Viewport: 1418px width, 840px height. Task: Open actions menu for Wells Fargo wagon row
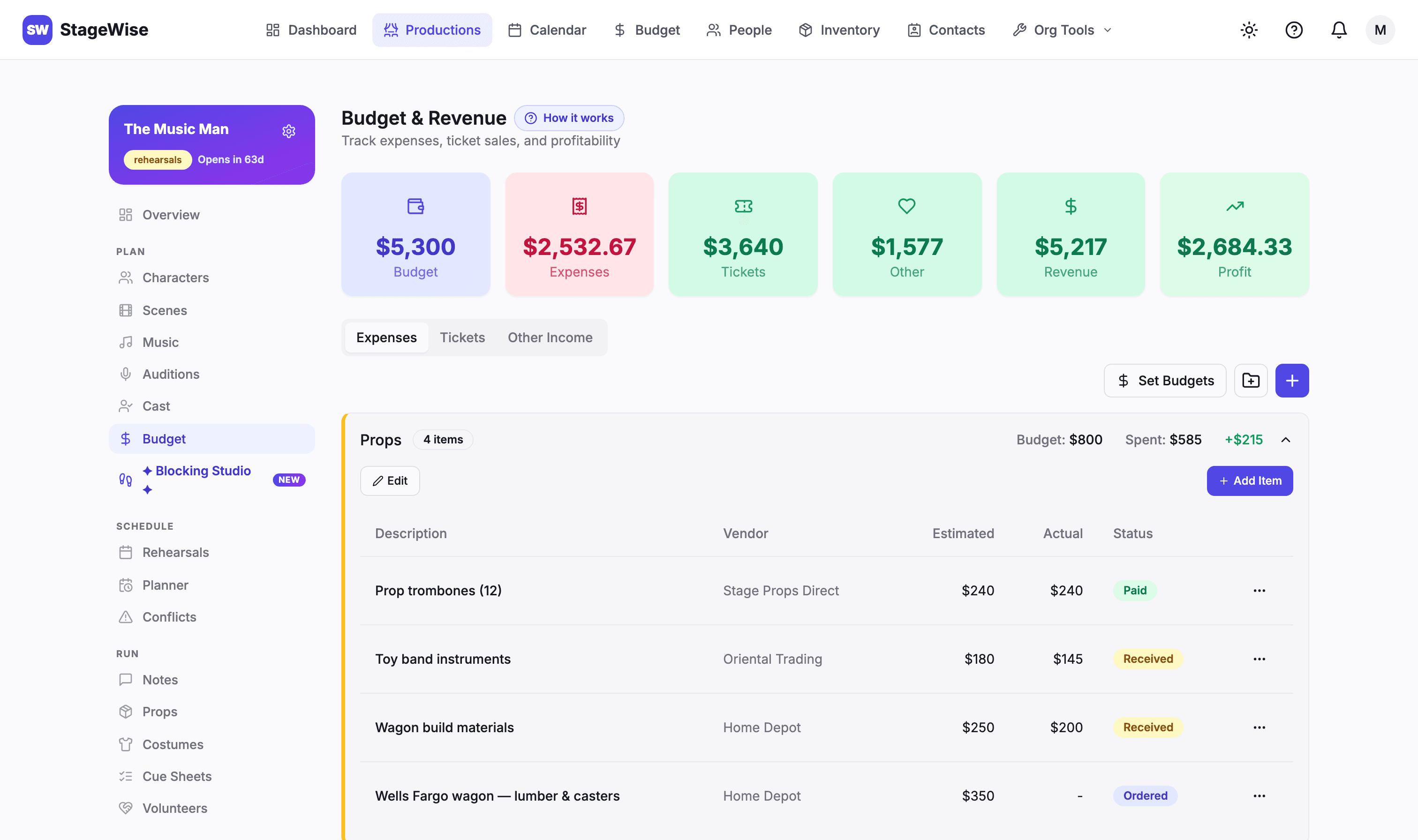pyautogui.click(x=1259, y=796)
